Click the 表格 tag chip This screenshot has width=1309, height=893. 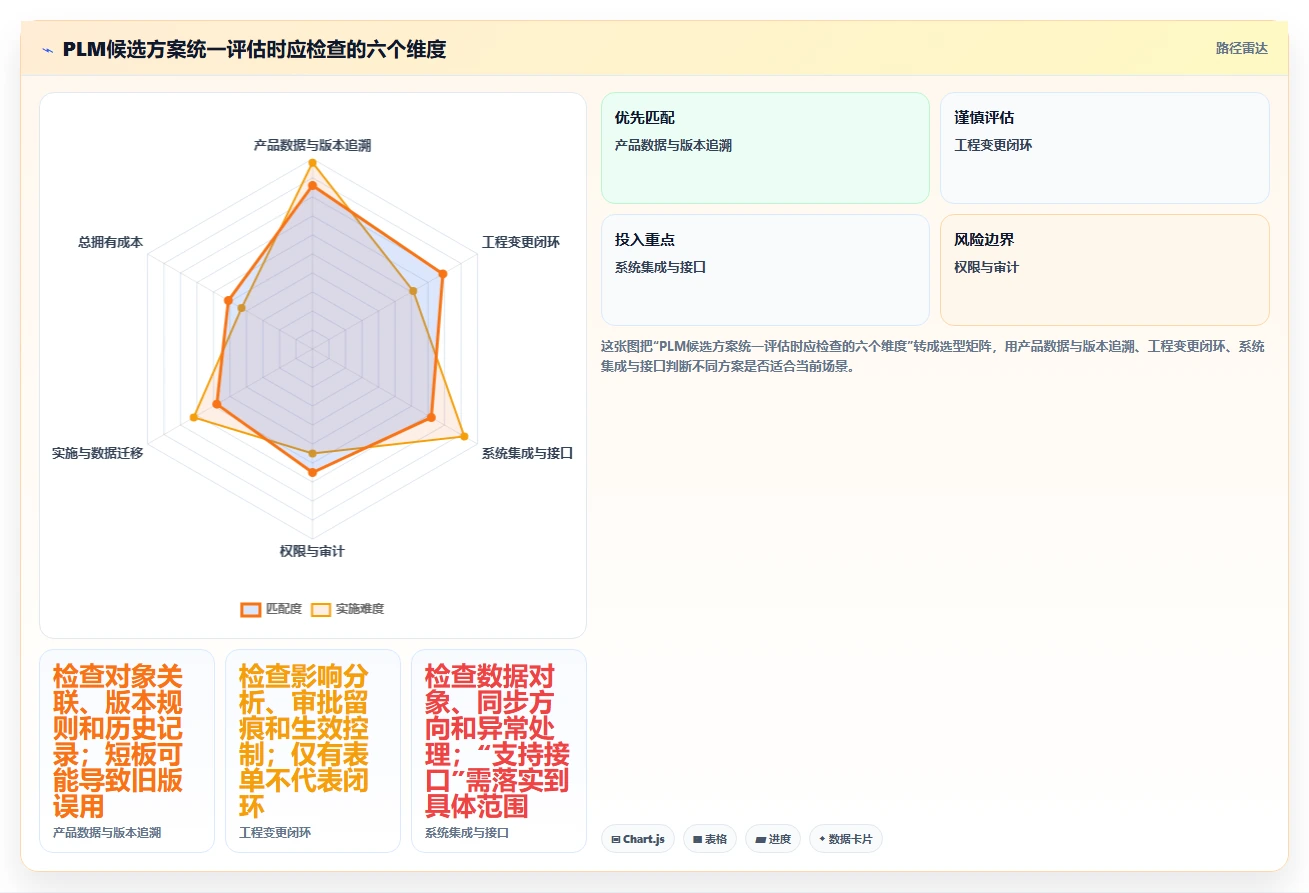710,839
